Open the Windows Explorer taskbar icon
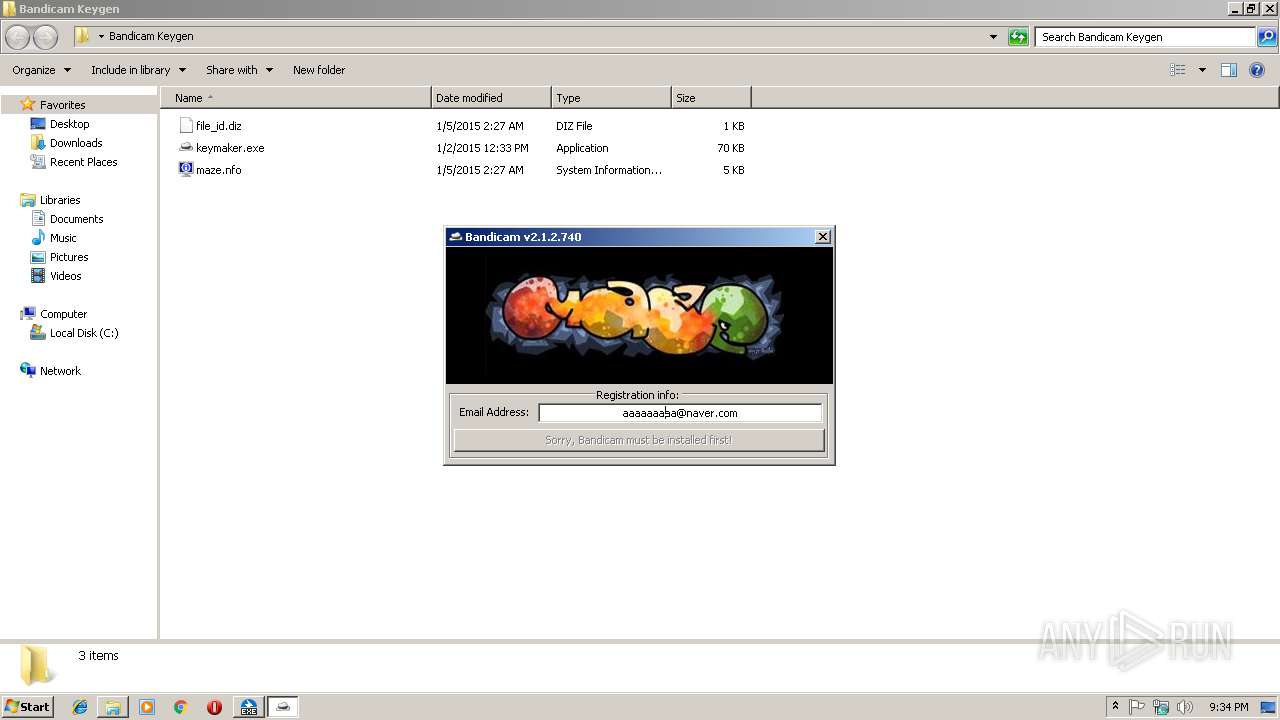Viewport: 1280px width, 720px height. [x=113, y=707]
